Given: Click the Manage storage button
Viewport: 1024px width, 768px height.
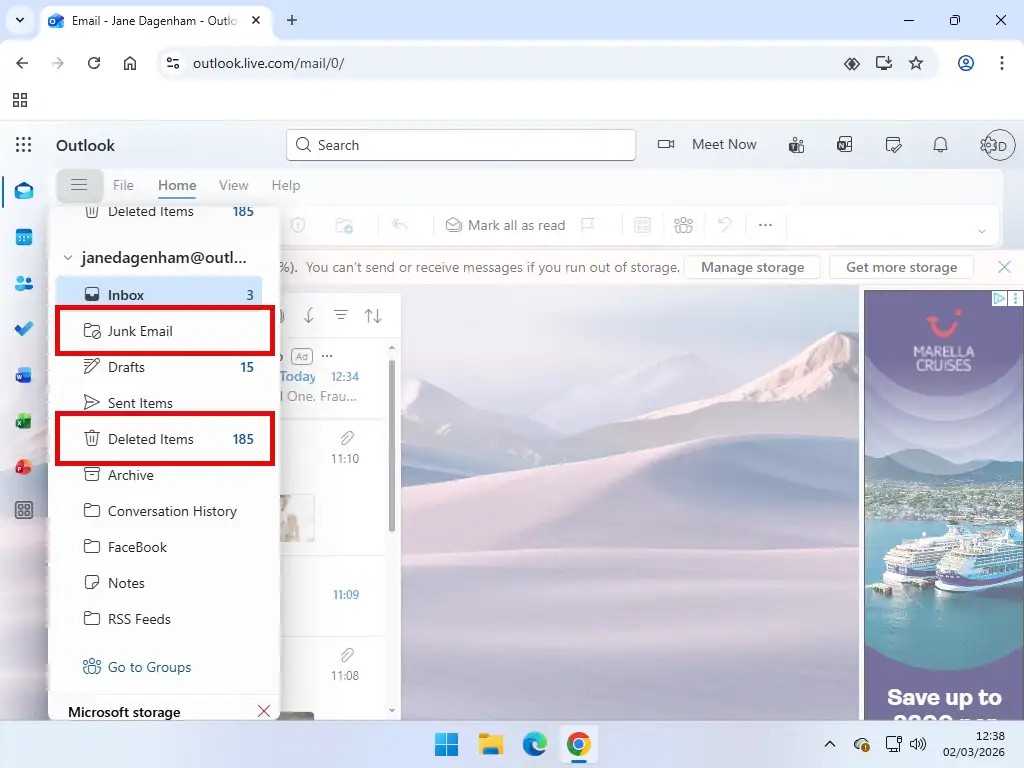Looking at the screenshot, I should 752,267.
